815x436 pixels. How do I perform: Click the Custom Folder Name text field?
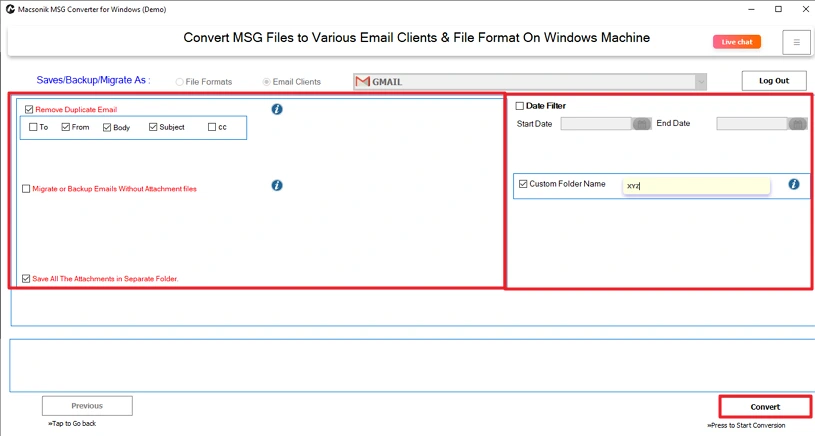click(x=696, y=186)
